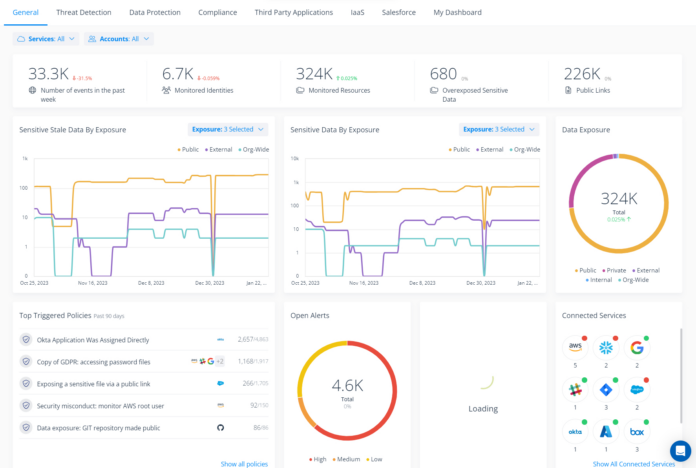Open the Accounts filter dropdown
696x468 pixels.
point(119,39)
